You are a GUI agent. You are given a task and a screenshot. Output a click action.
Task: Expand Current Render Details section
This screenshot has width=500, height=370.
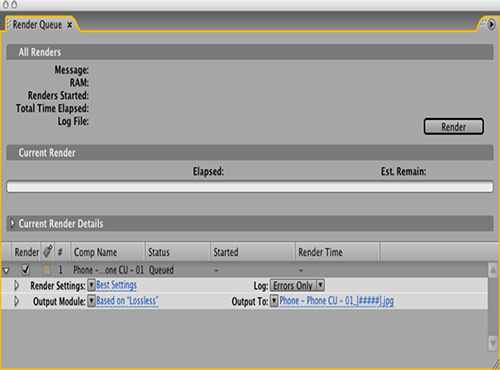pyautogui.click(x=12, y=223)
